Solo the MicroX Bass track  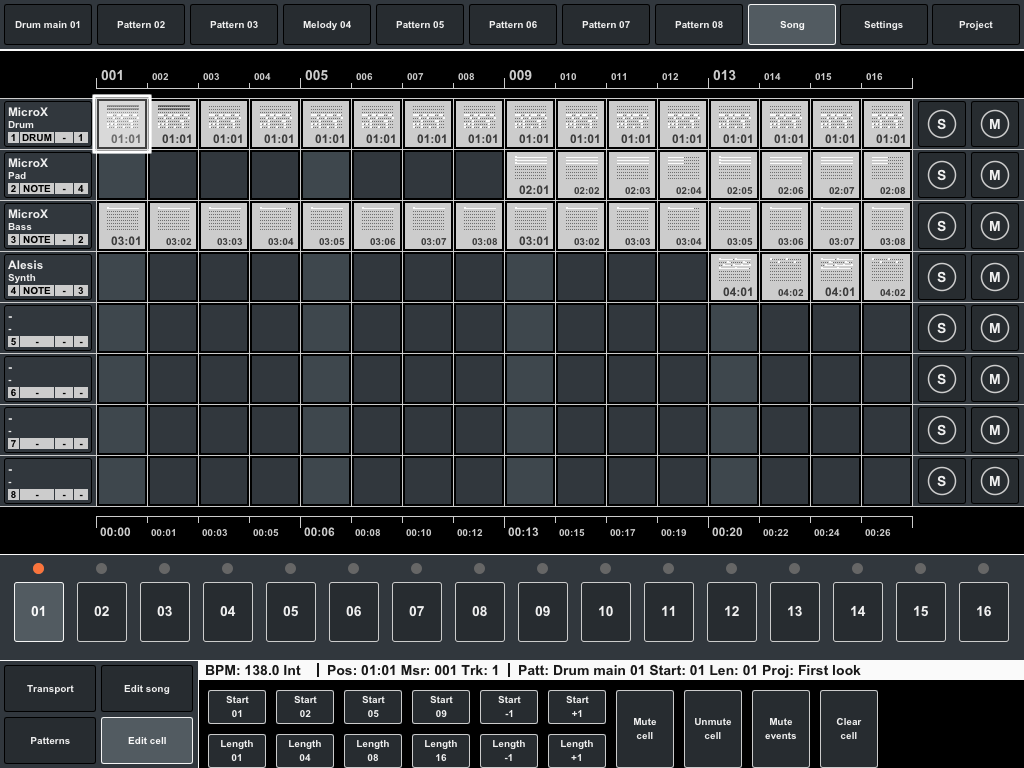point(941,226)
